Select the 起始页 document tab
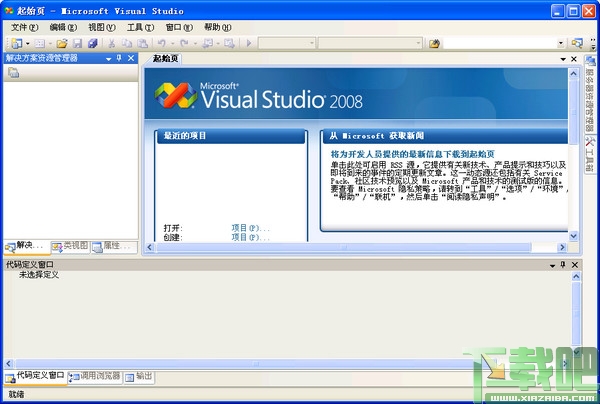The image size is (600, 404). click(x=166, y=59)
